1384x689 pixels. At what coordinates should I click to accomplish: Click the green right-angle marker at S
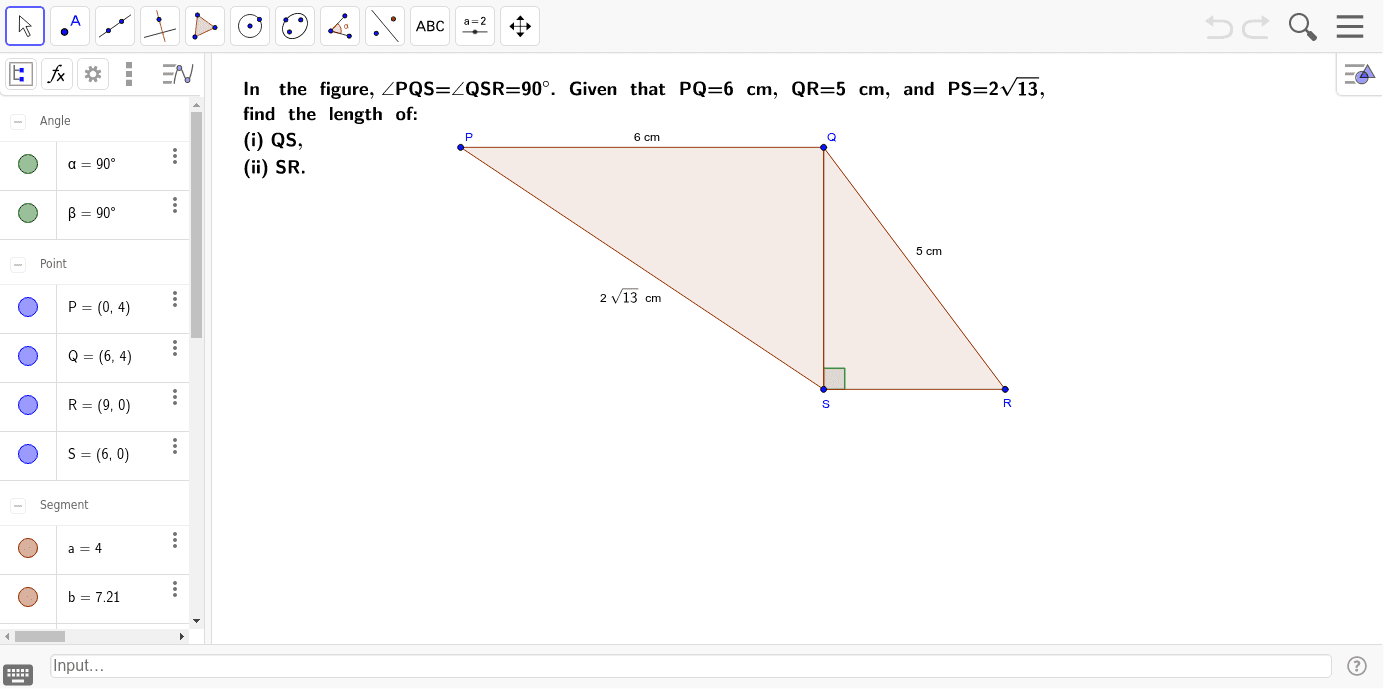coord(834,378)
